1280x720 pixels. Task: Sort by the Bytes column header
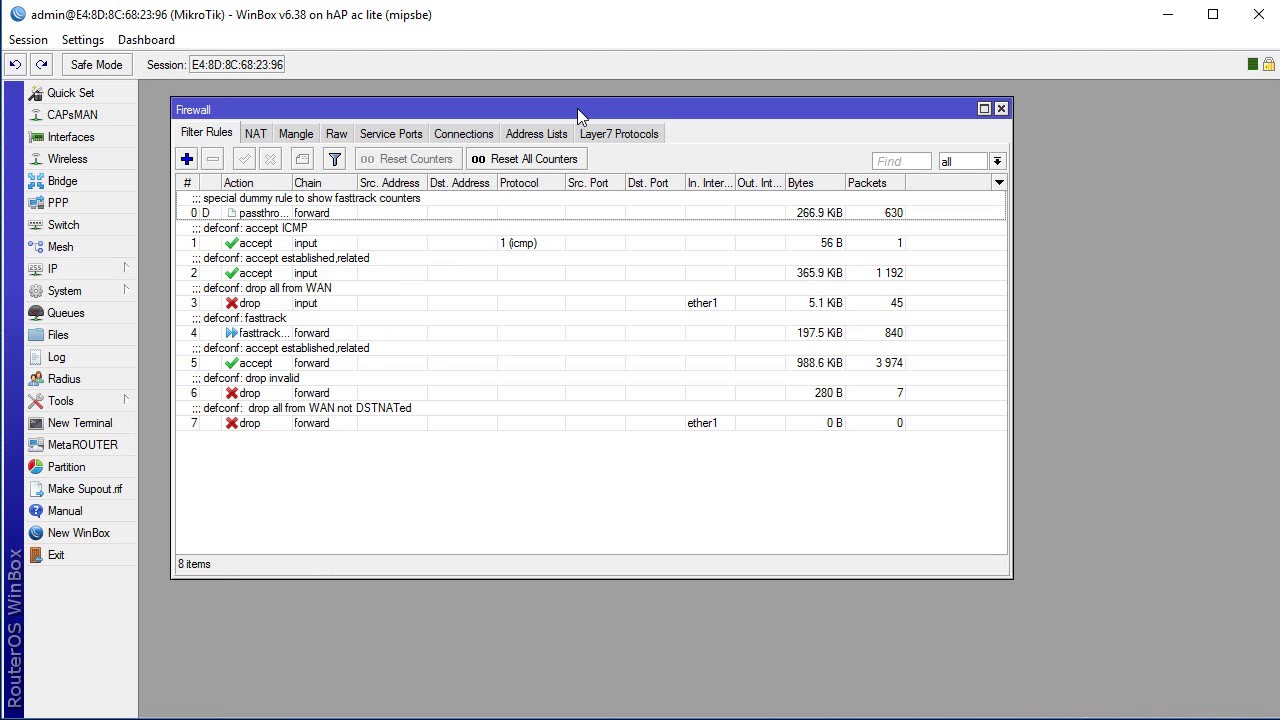(815, 183)
